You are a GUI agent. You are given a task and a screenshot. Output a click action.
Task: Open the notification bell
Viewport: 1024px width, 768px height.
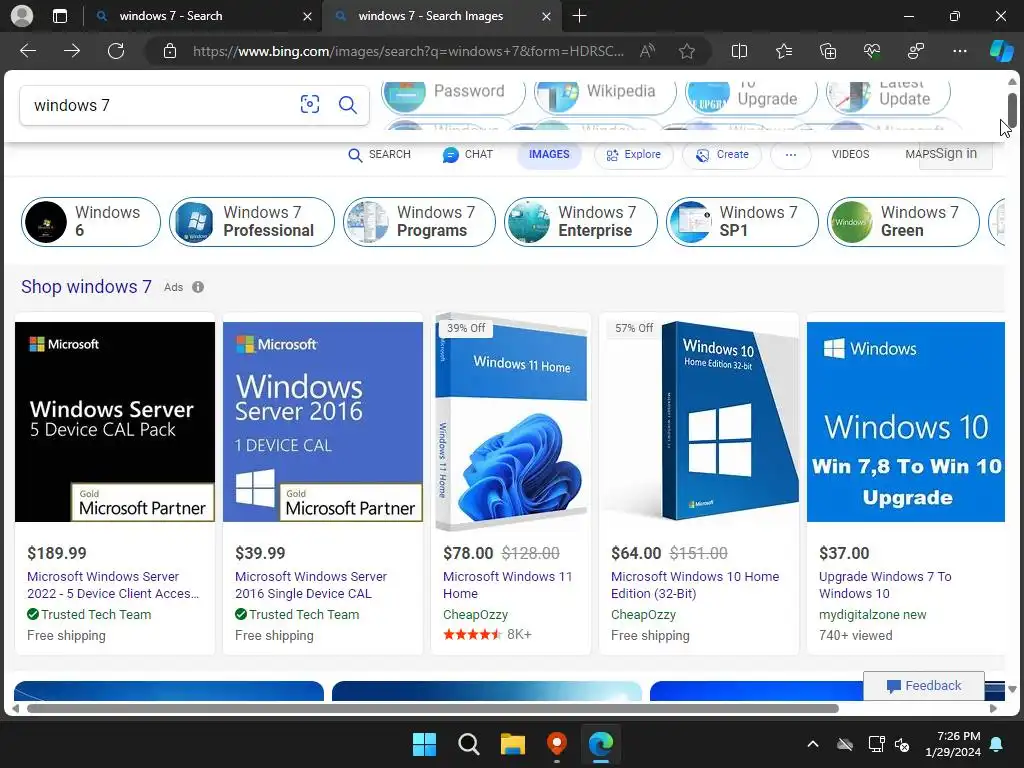click(x=997, y=744)
